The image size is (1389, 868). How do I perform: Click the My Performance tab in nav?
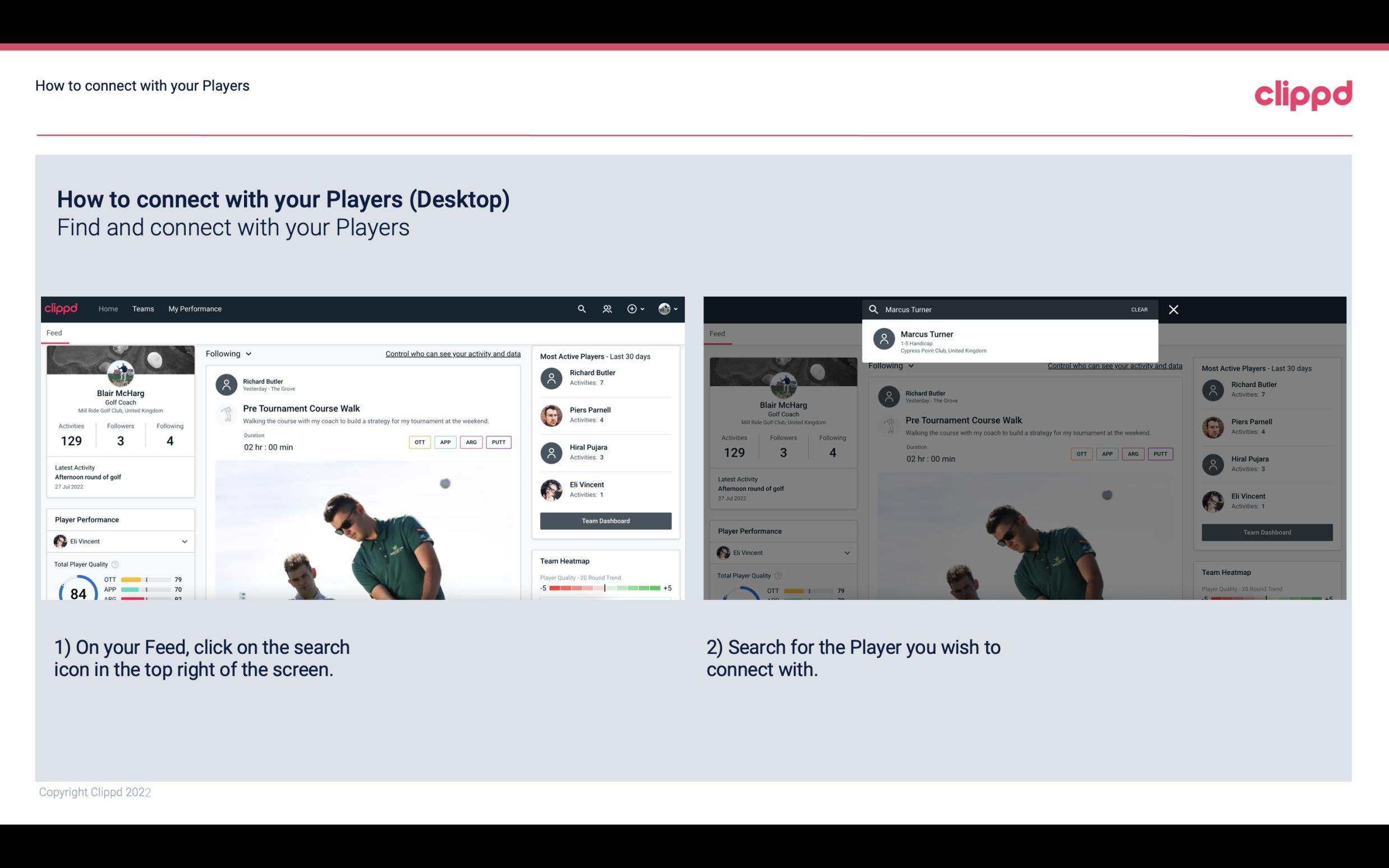[195, 308]
